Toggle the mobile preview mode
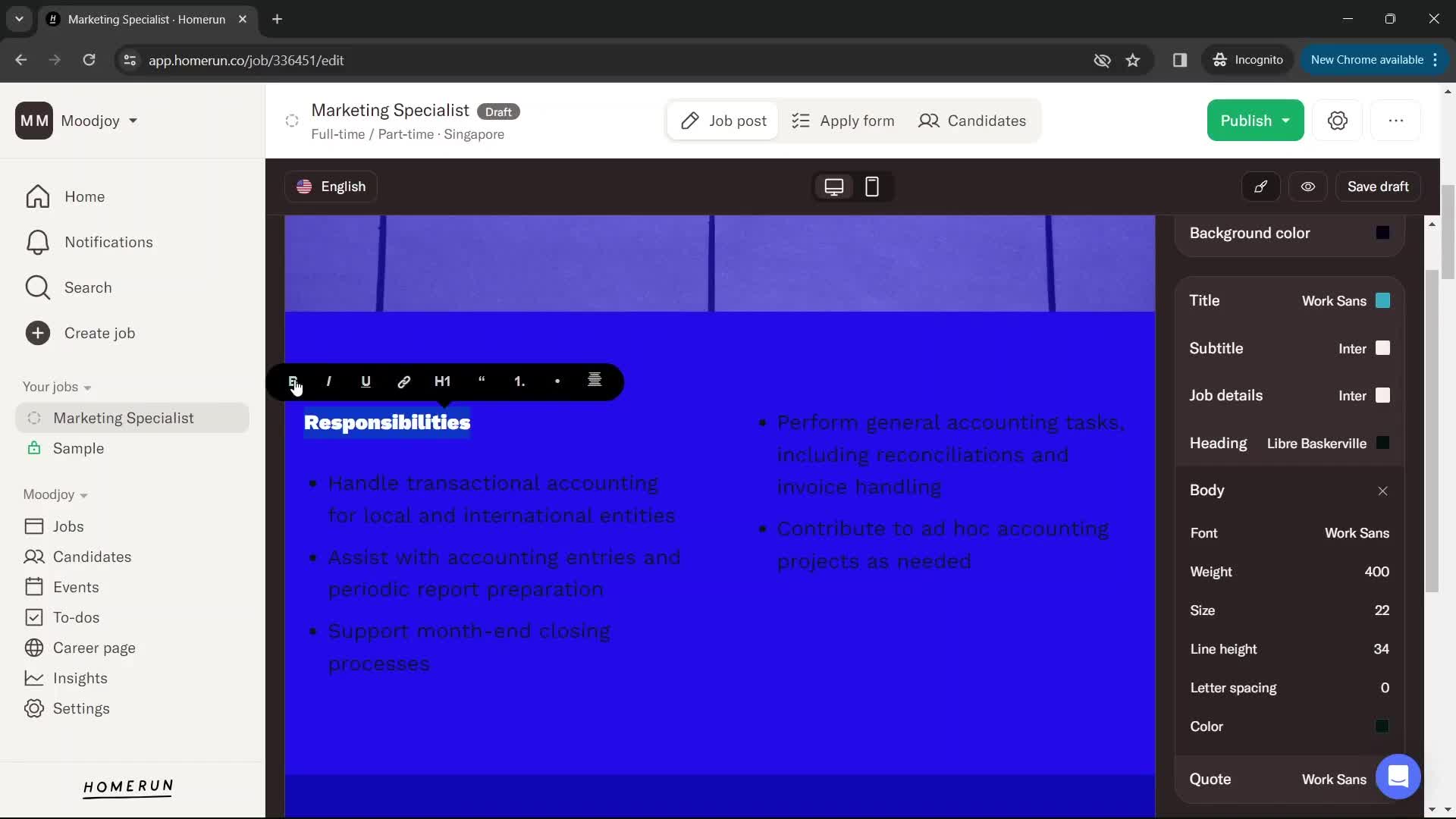 click(872, 186)
